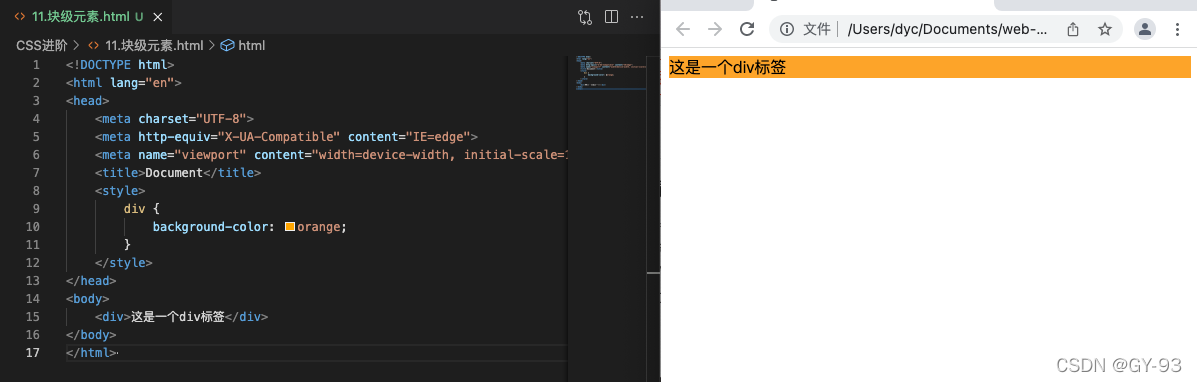
Task: Click the orange color swatch in CSS
Action: 290,227
